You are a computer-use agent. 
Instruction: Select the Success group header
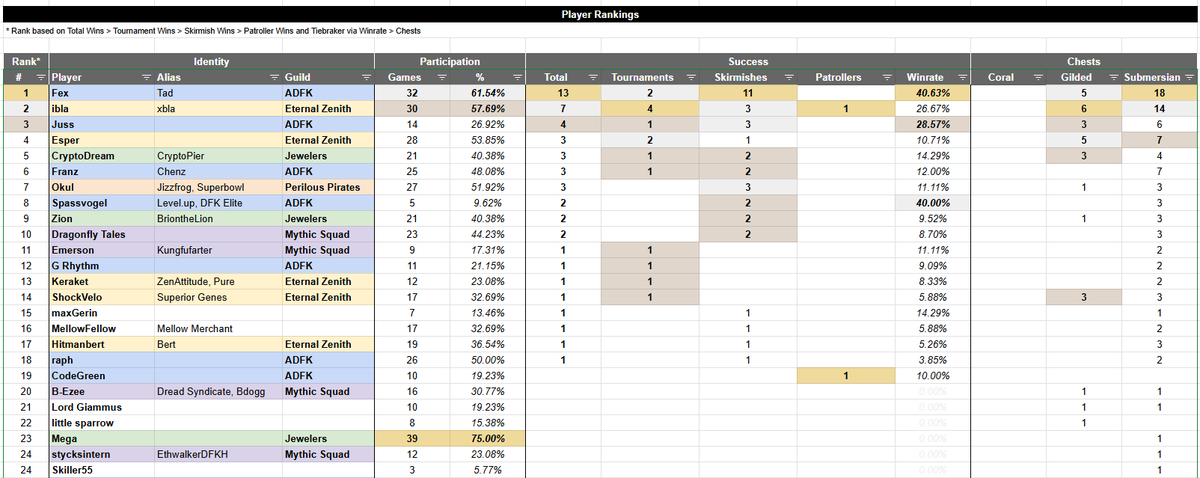(x=748, y=62)
